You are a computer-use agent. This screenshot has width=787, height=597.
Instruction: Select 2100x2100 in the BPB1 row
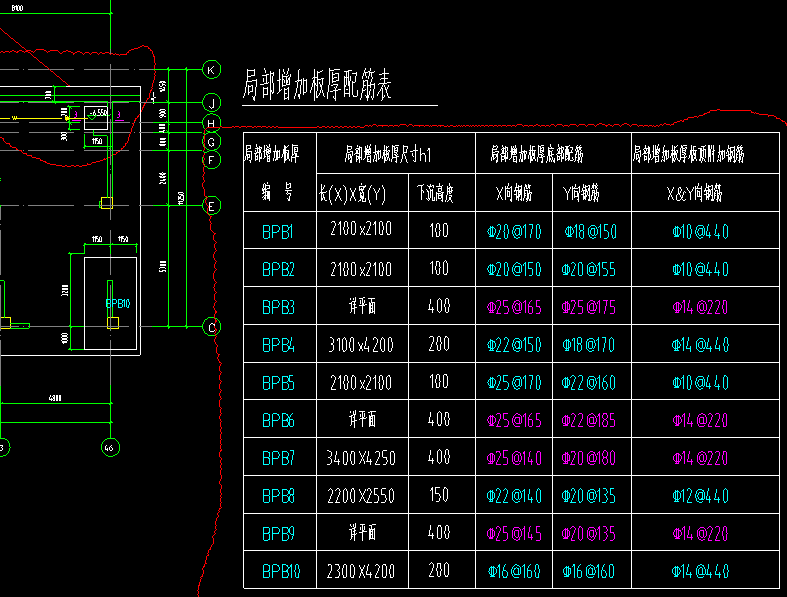click(x=361, y=229)
